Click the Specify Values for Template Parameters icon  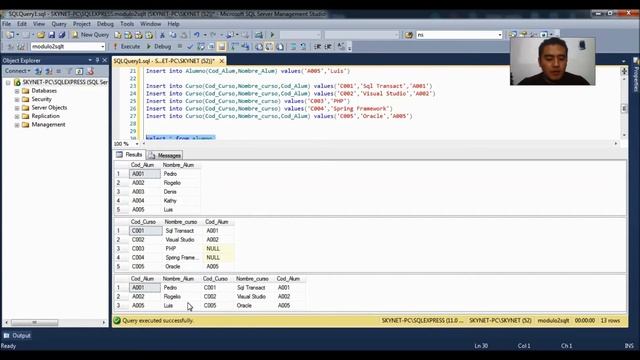[x=341, y=47]
